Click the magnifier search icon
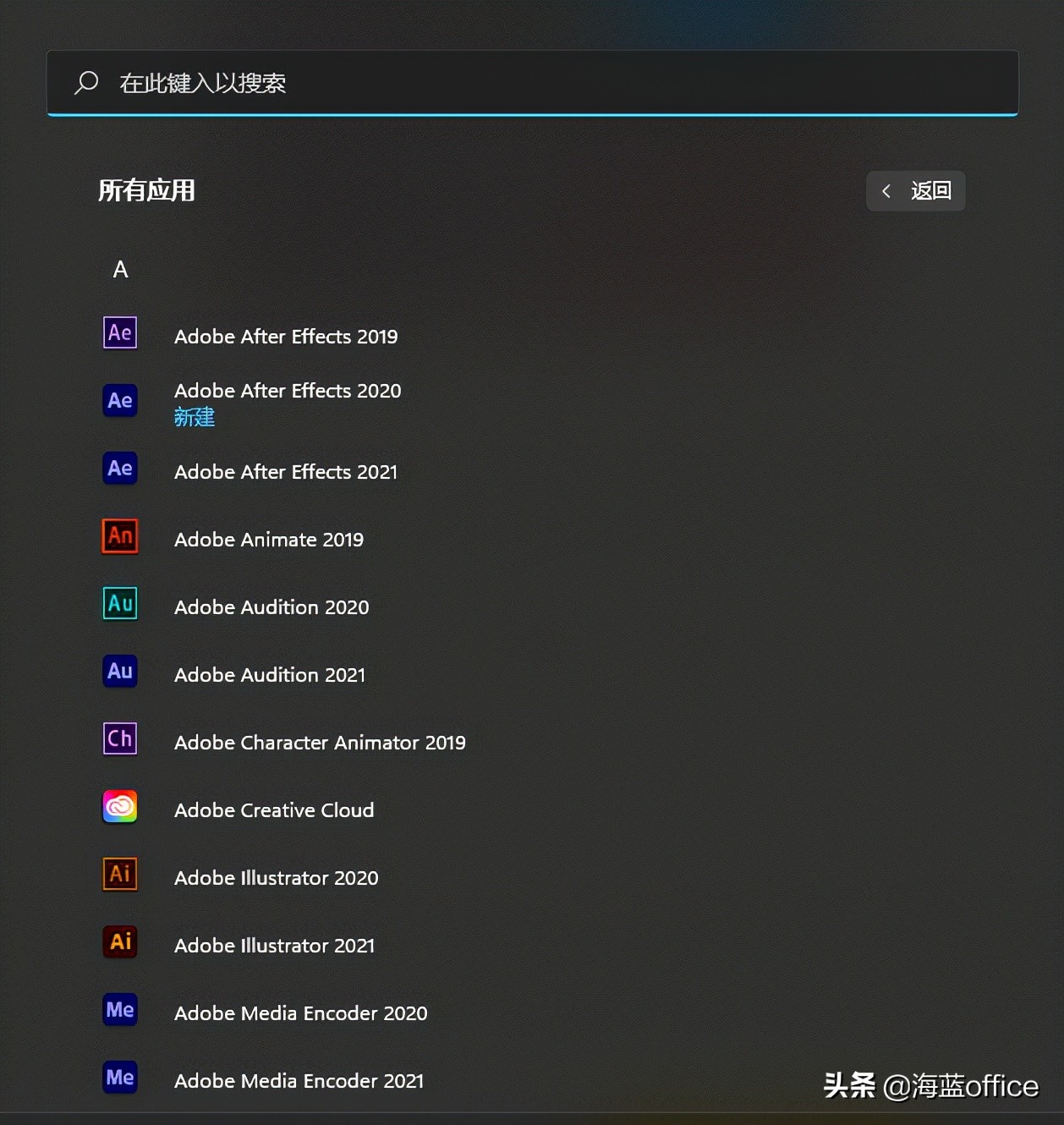The height and width of the screenshot is (1125, 1064). coord(86,83)
